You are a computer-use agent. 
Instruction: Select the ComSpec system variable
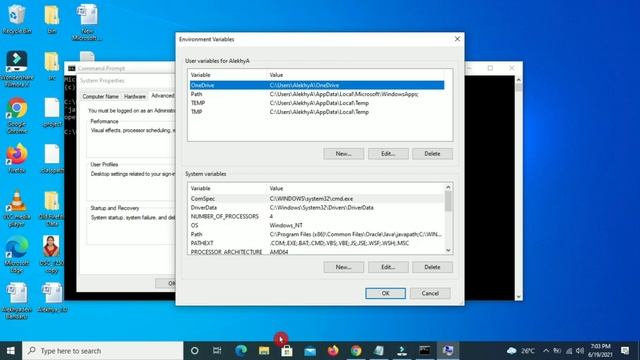pos(317,199)
